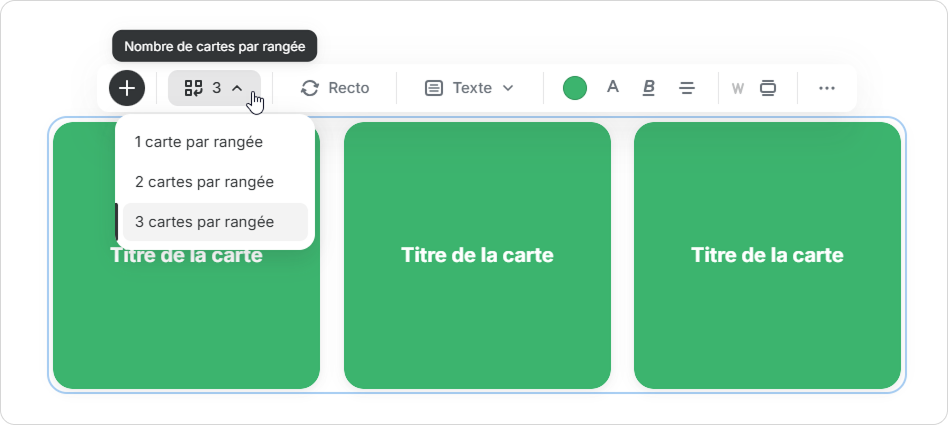948x425 pixels.
Task: Click the underlined B bold formatting icon
Action: tap(648, 88)
